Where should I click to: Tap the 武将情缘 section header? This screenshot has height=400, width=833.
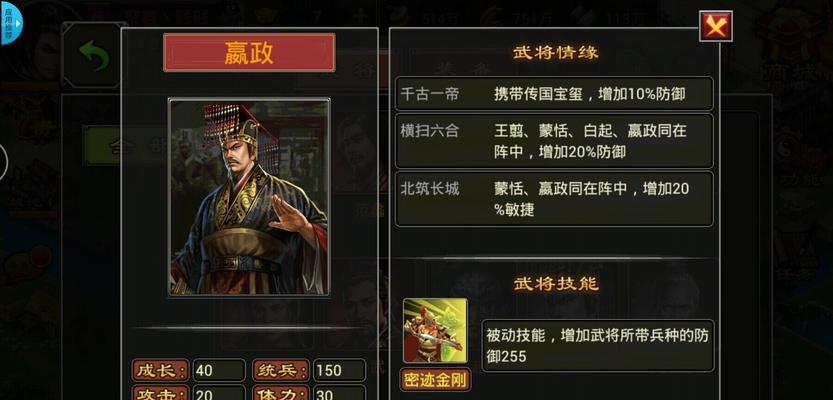556,53
